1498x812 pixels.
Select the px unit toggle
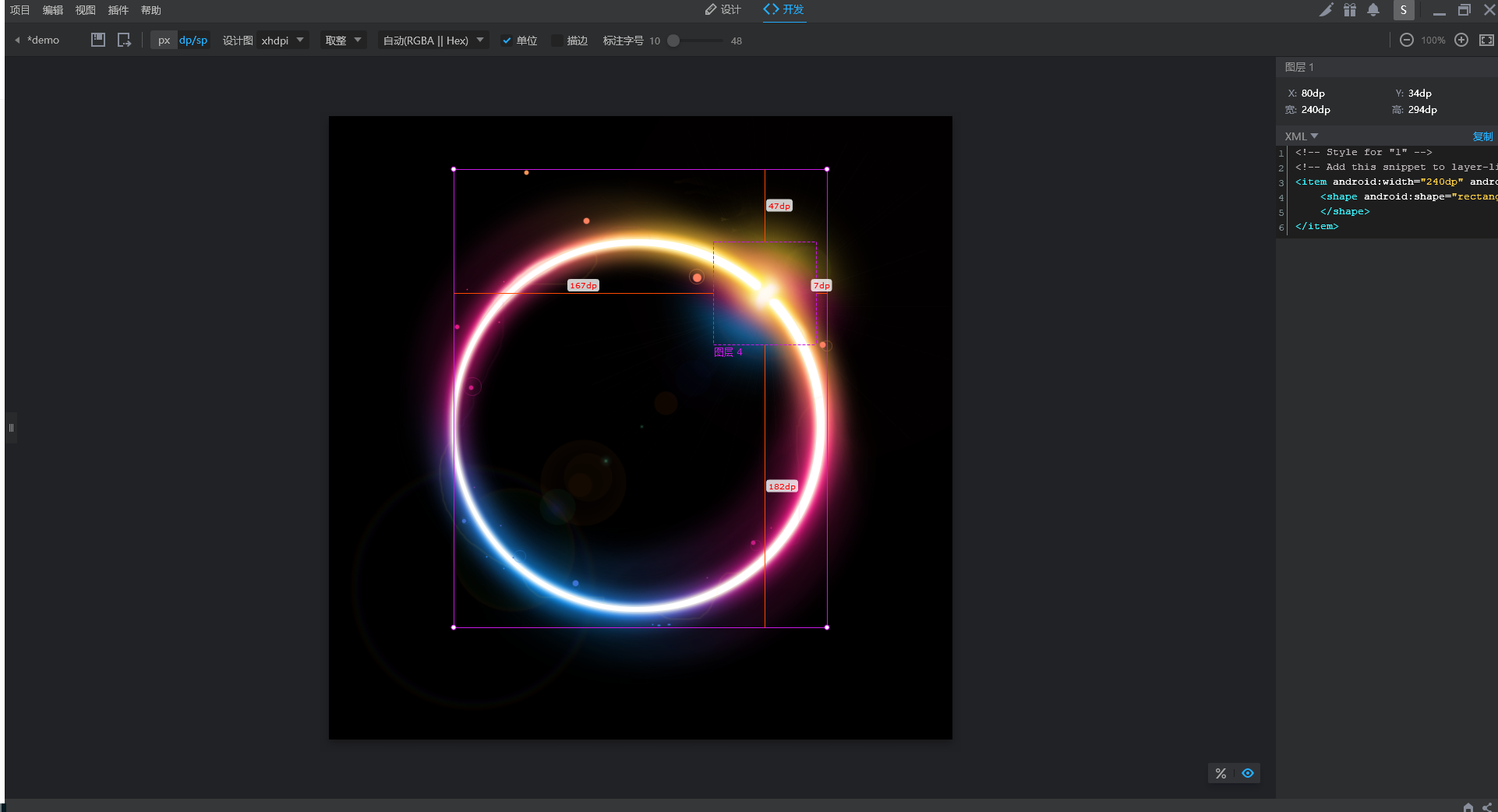pos(164,41)
